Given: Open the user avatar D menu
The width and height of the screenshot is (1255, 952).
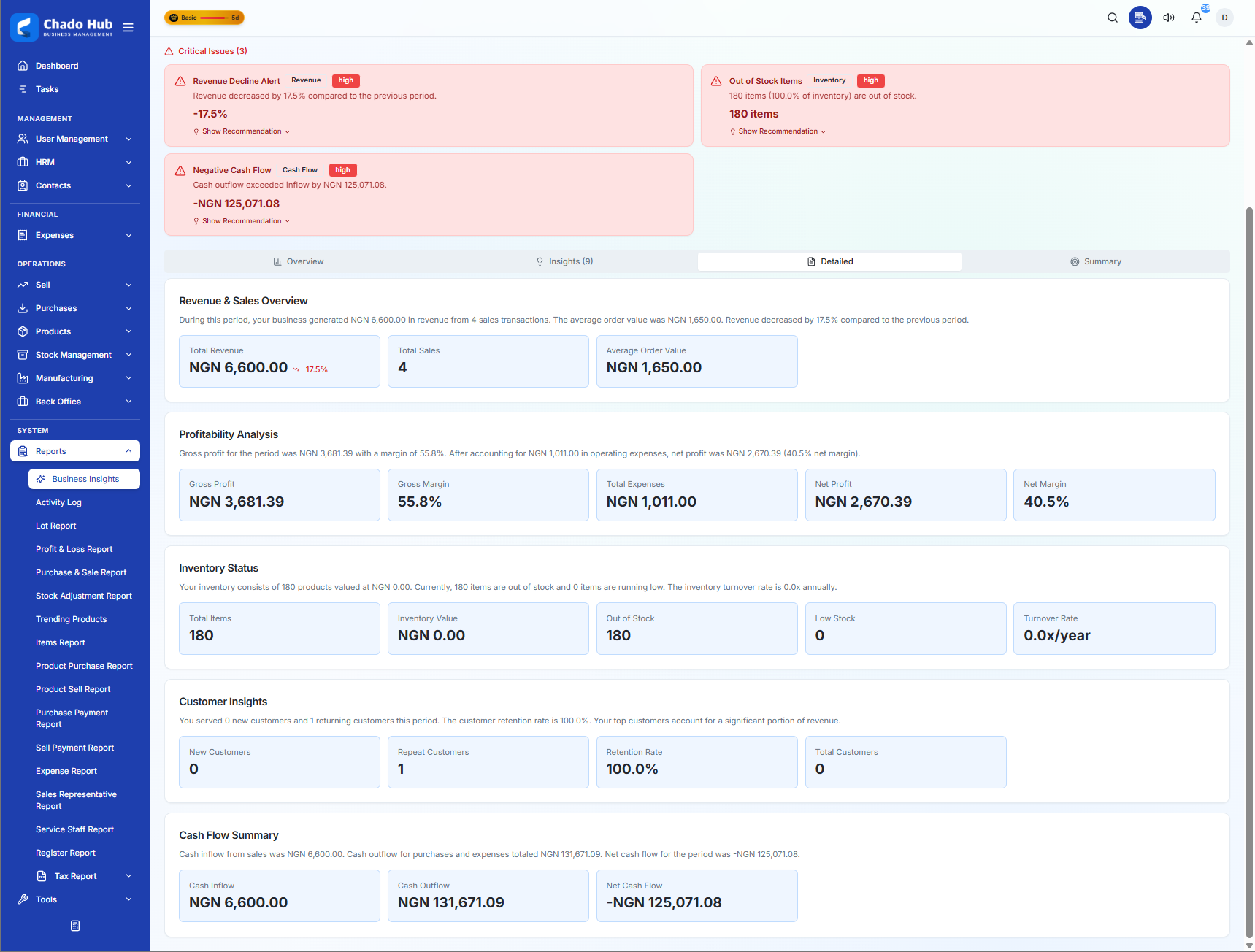Looking at the screenshot, I should pos(1224,18).
